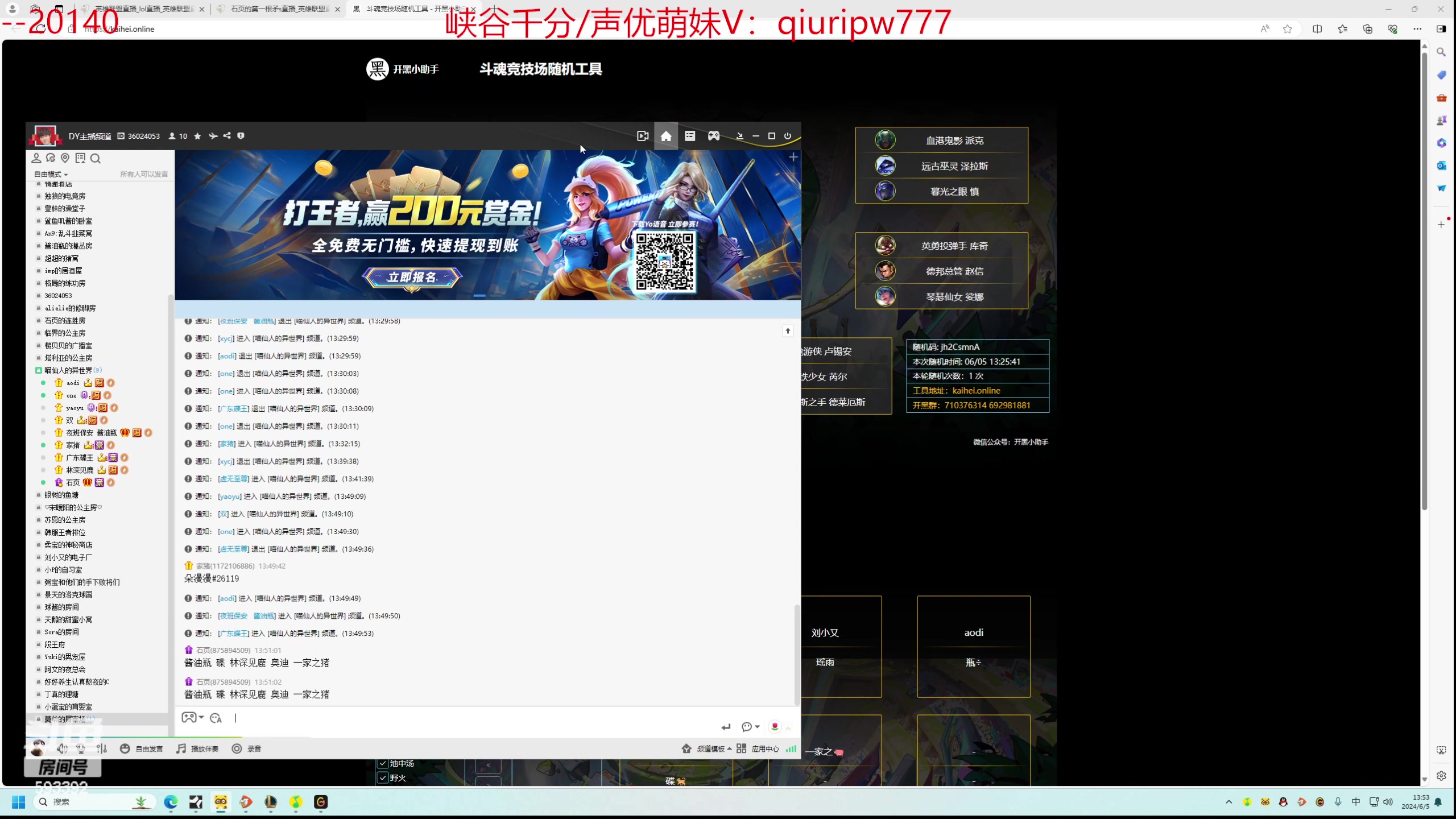1456x819 pixels.
Task: Click the 英勇投弹手 库奇 champion entry
Action: [942, 246]
